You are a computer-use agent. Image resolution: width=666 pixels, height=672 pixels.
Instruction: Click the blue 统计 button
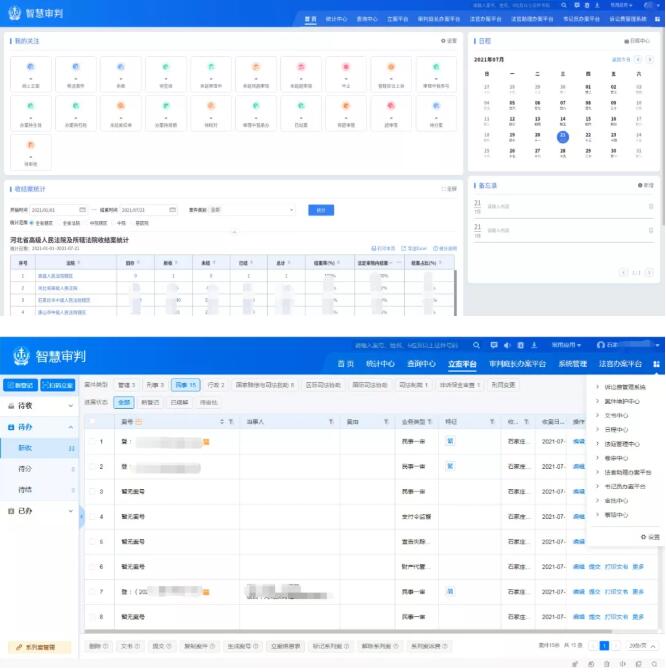click(x=321, y=210)
